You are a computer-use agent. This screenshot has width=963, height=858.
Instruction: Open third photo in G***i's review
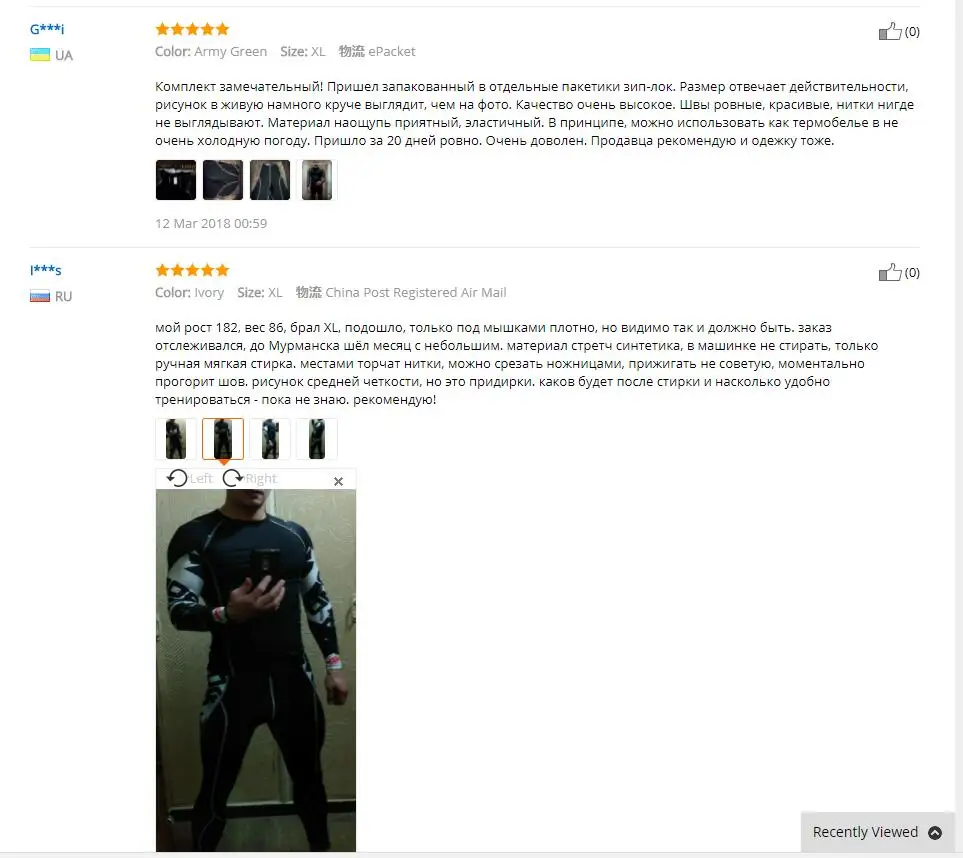pyautogui.click(x=270, y=180)
